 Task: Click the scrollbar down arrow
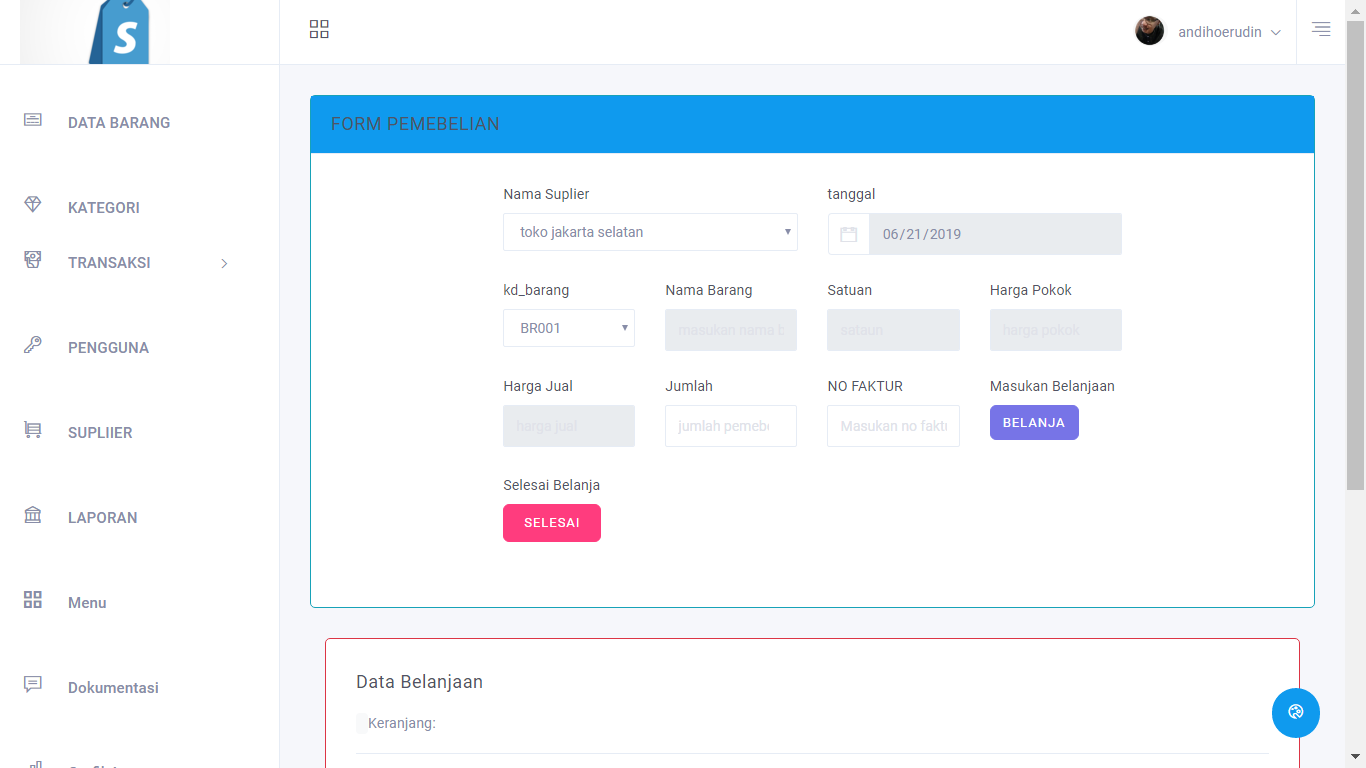pyautogui.click(x=1356, y=758)
